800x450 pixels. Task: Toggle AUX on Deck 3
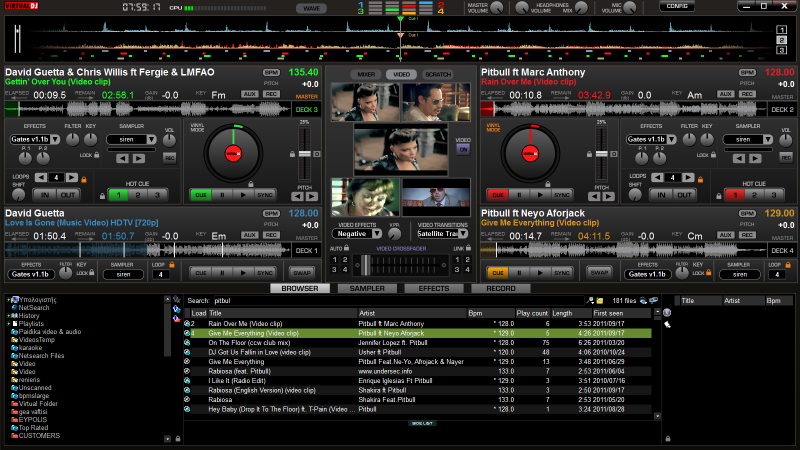[249, 94]
